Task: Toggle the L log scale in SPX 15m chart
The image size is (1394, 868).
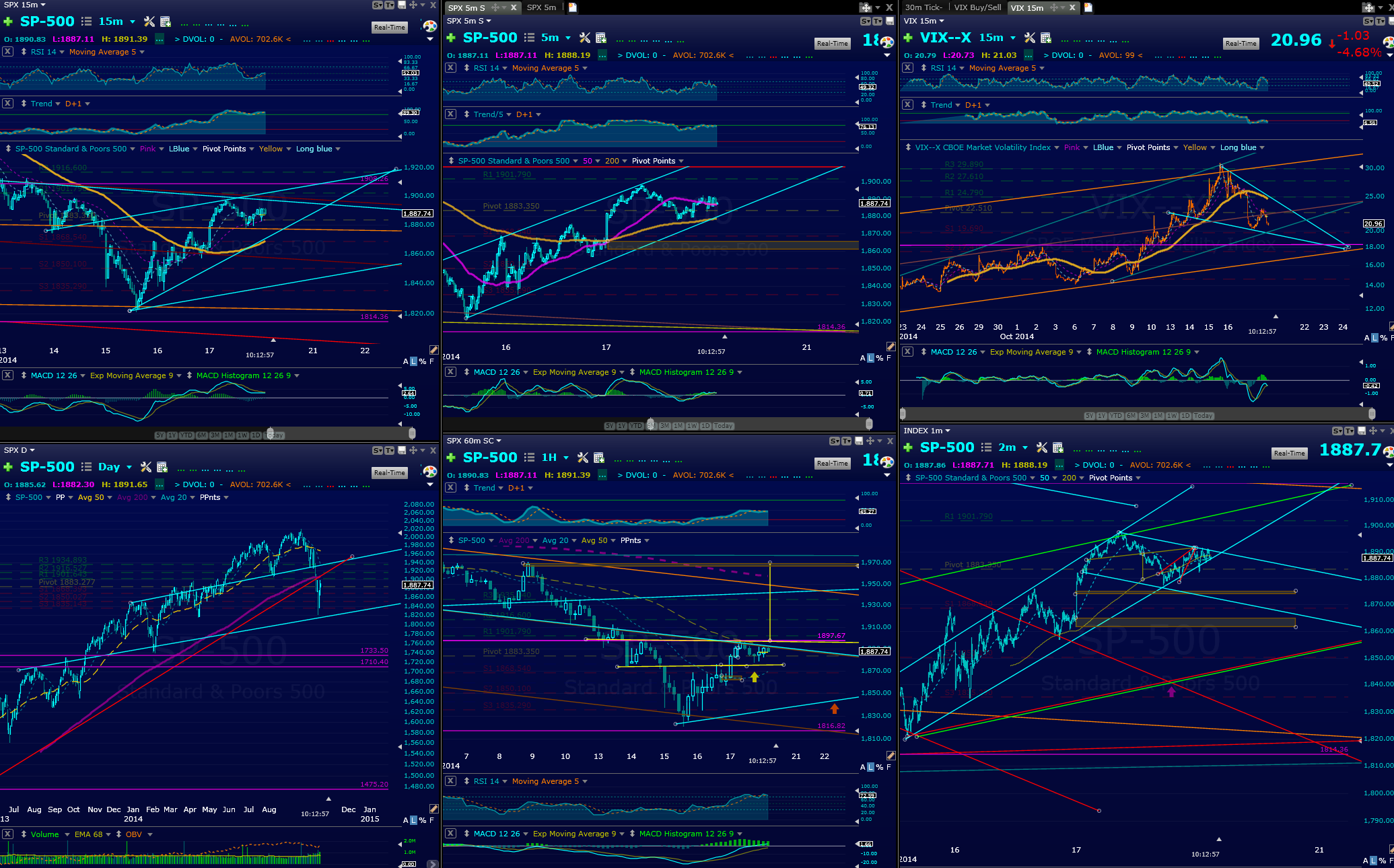Action: (x=414, y=361)
